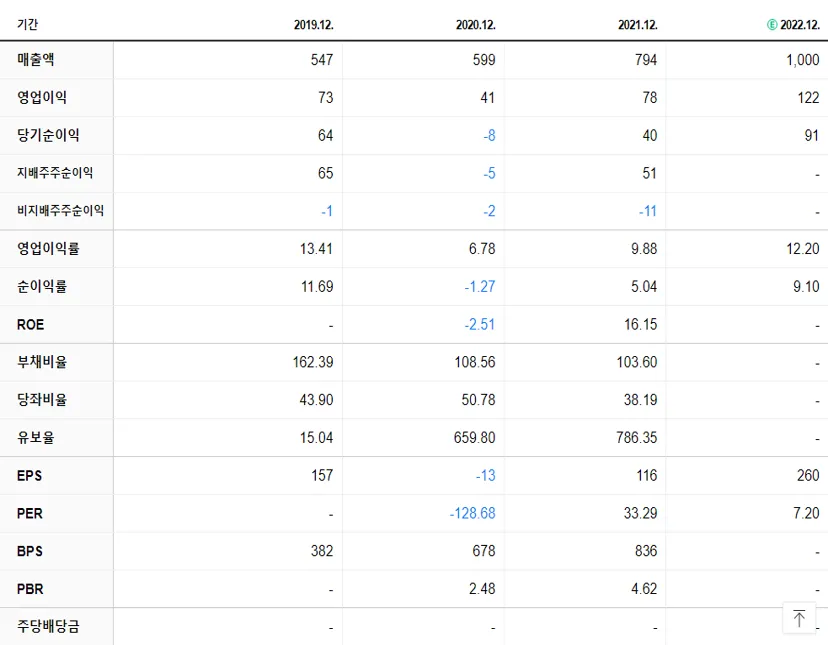Viewport: 828px width, 645px height.
Task: Click the 786.35 reserve ratio value
Action: point(637,437)
